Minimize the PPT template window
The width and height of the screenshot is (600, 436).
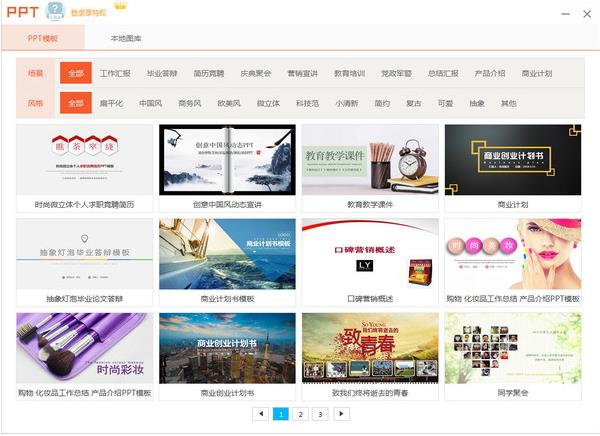566,14
